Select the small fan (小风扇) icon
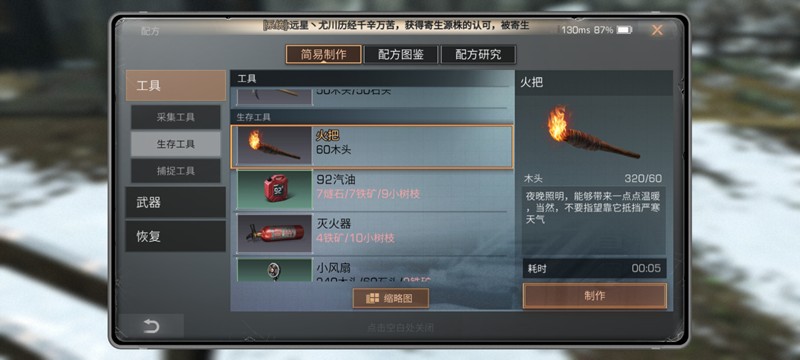The image size is (800, 360). [274, 270]
